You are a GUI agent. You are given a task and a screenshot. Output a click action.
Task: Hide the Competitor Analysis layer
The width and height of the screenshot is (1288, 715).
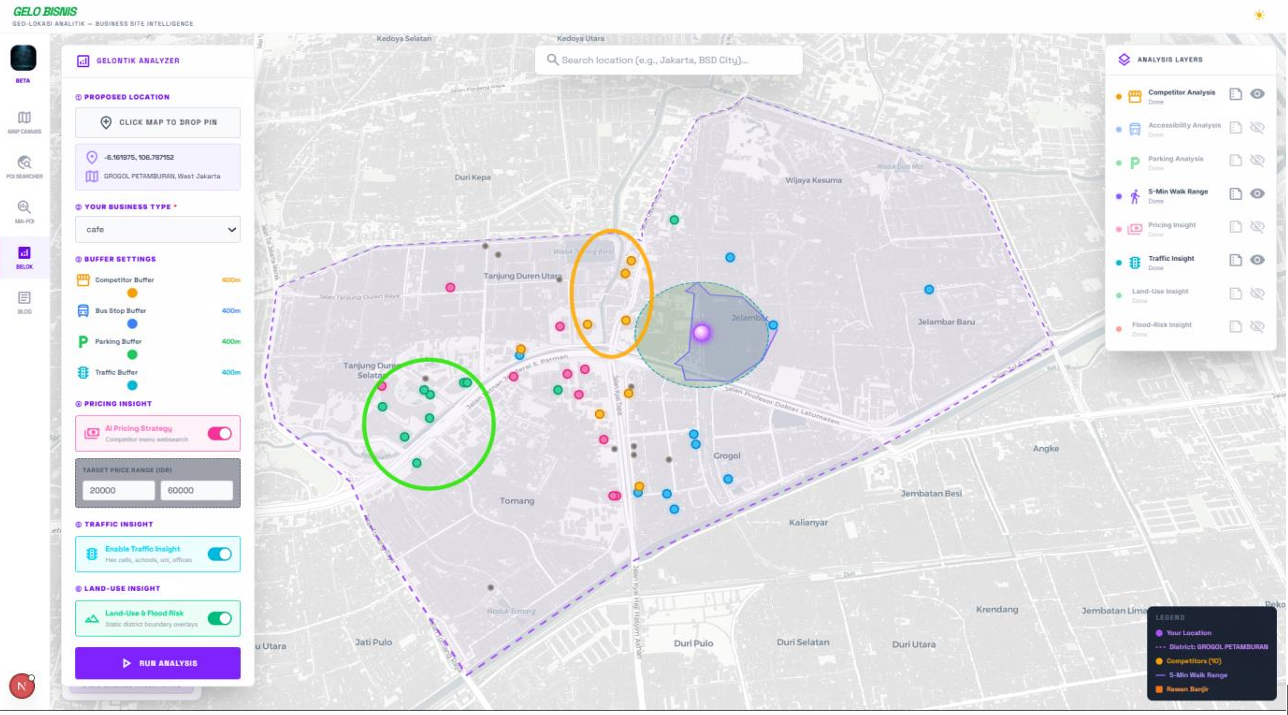pyautogui.click(x=1257, y=94)
